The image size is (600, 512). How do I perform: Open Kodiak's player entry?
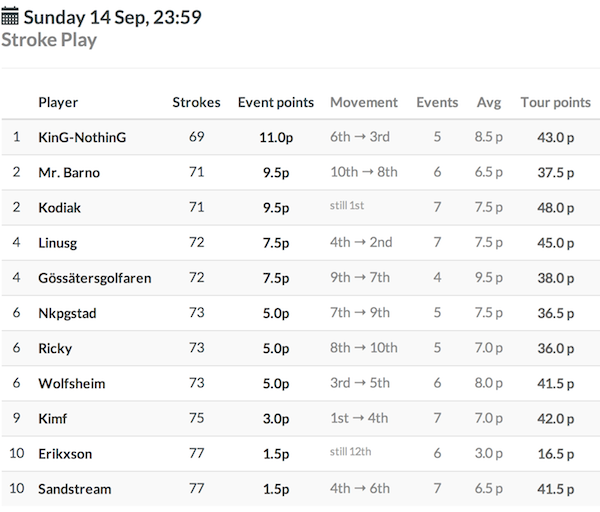[x=59, y=207]
